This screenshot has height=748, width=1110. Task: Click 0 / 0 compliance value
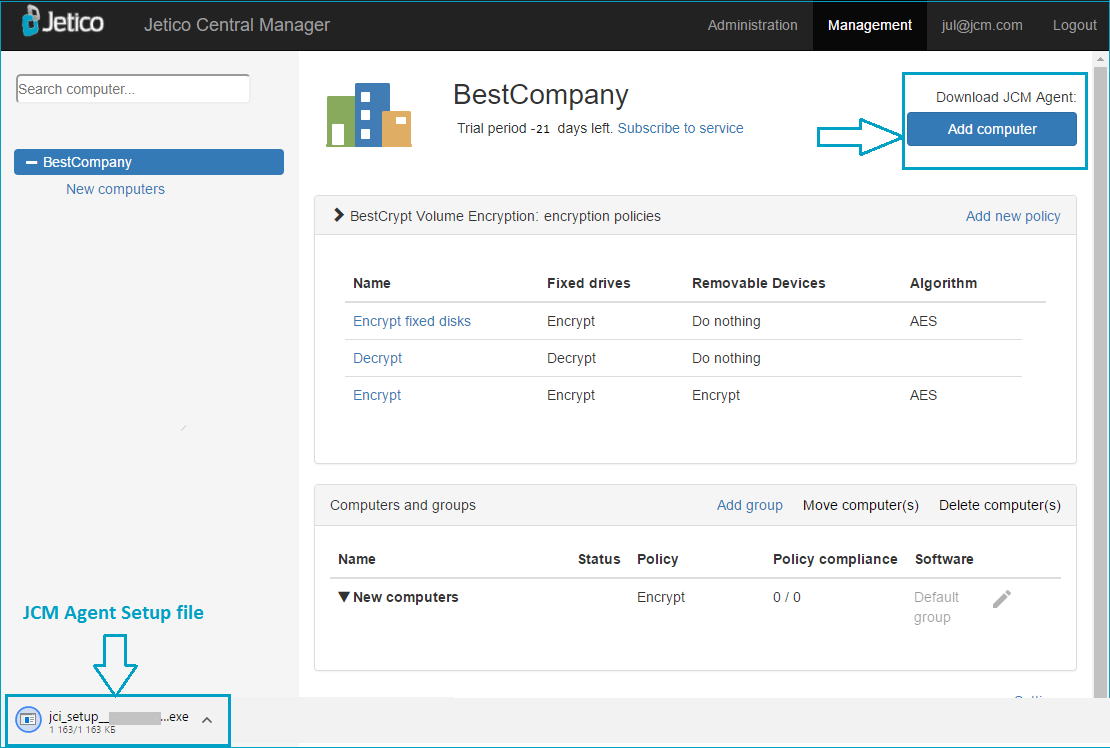[x=786, y=597]
